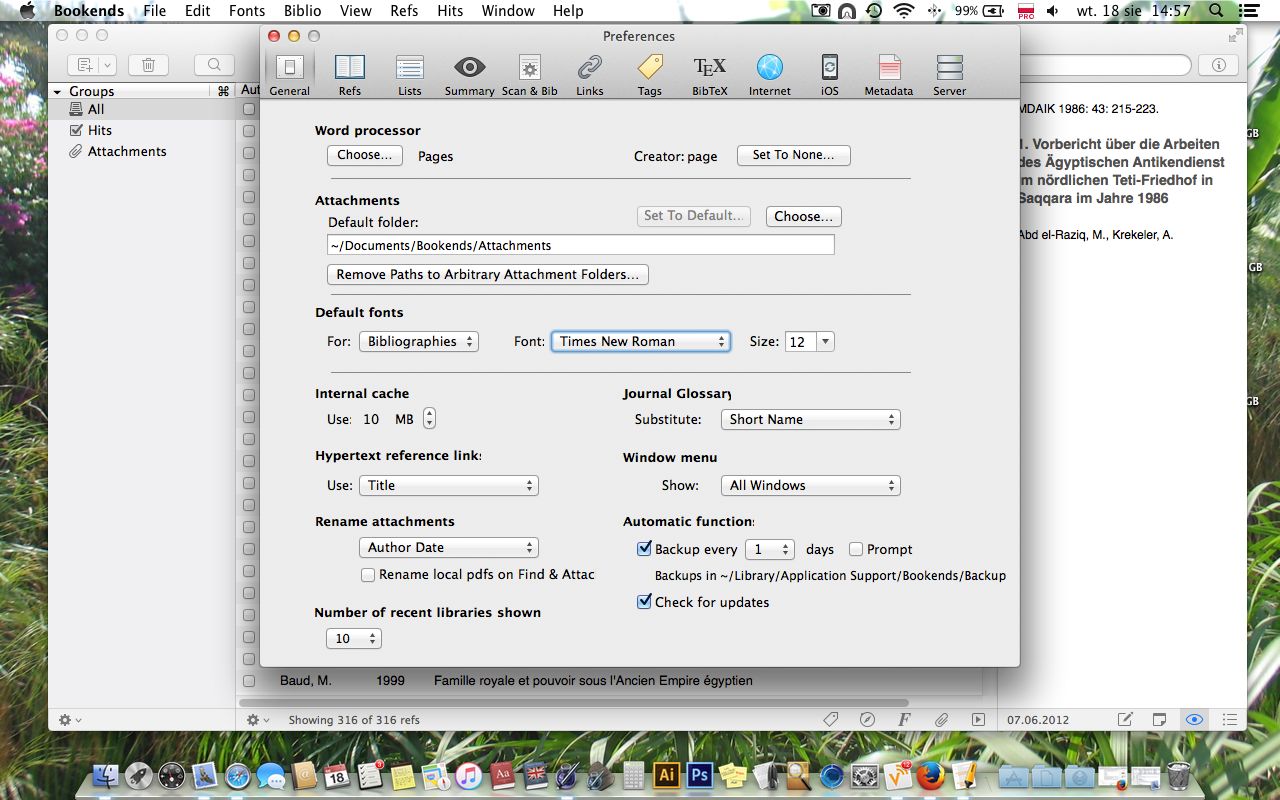Click the font F icon in bottom bar
Screen dimensions: 1280x800
point(904,719)
